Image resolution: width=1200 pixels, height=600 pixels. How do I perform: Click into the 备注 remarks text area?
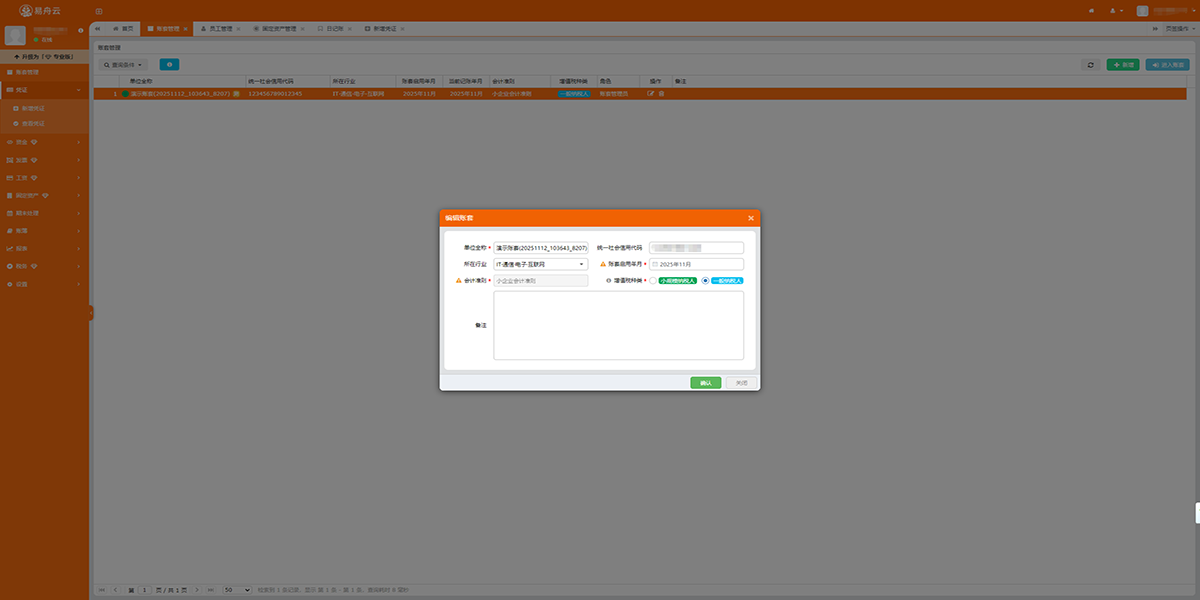click(x=618, y=325)
